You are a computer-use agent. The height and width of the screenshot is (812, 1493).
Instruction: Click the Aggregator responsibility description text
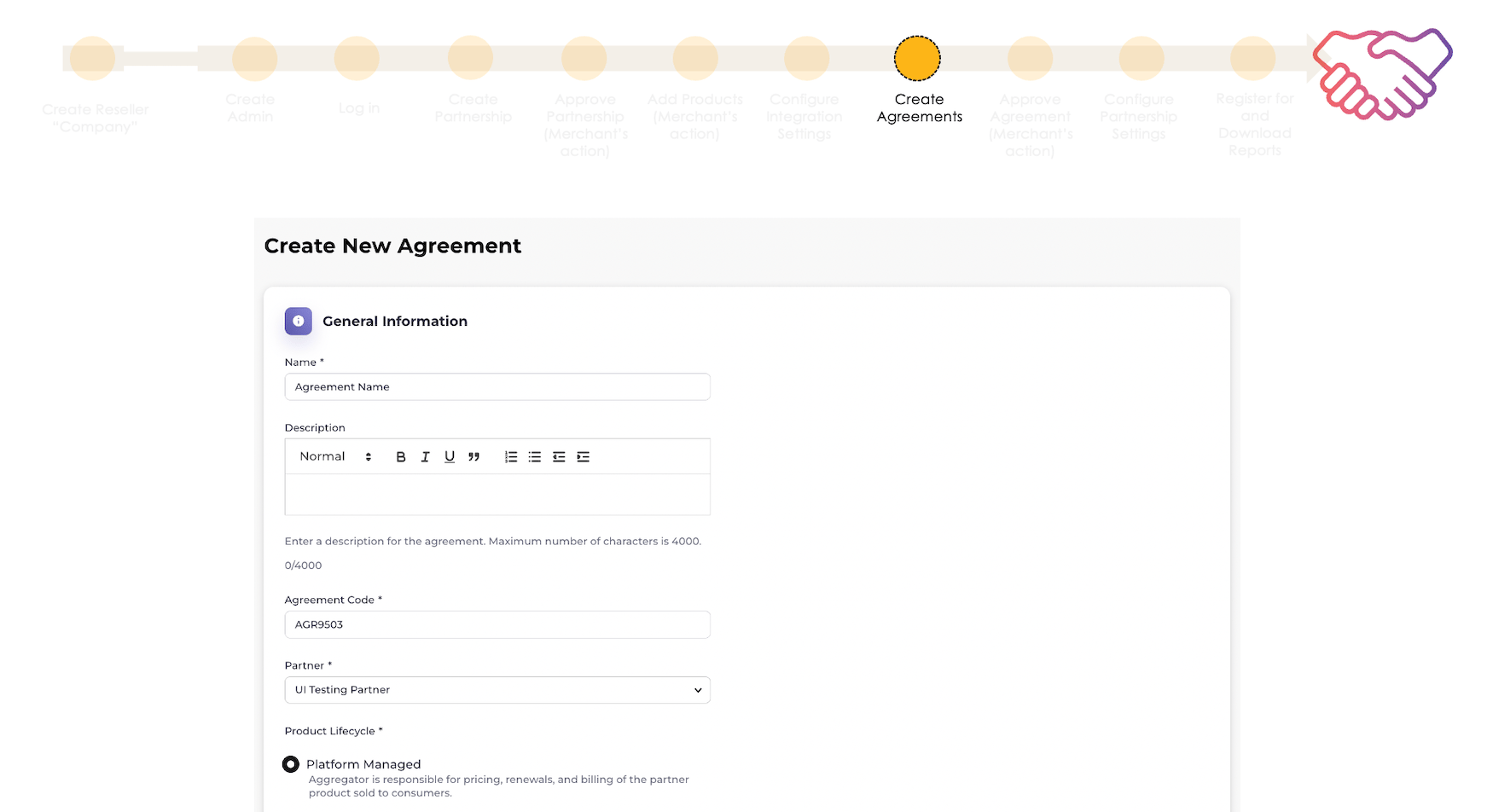coord(499,786)
